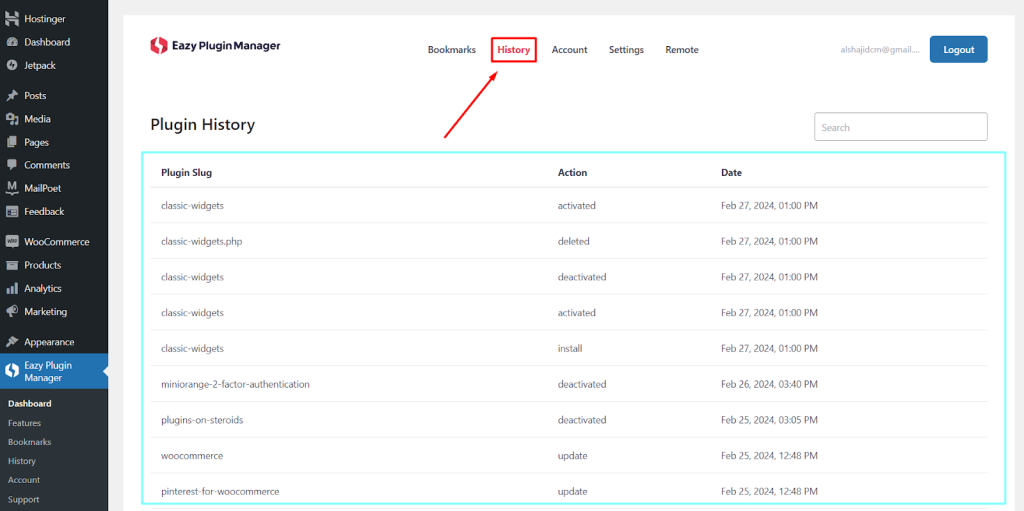Click the Logout button
This screenshot has width=1024, height=511.
(x=959, y=50)
